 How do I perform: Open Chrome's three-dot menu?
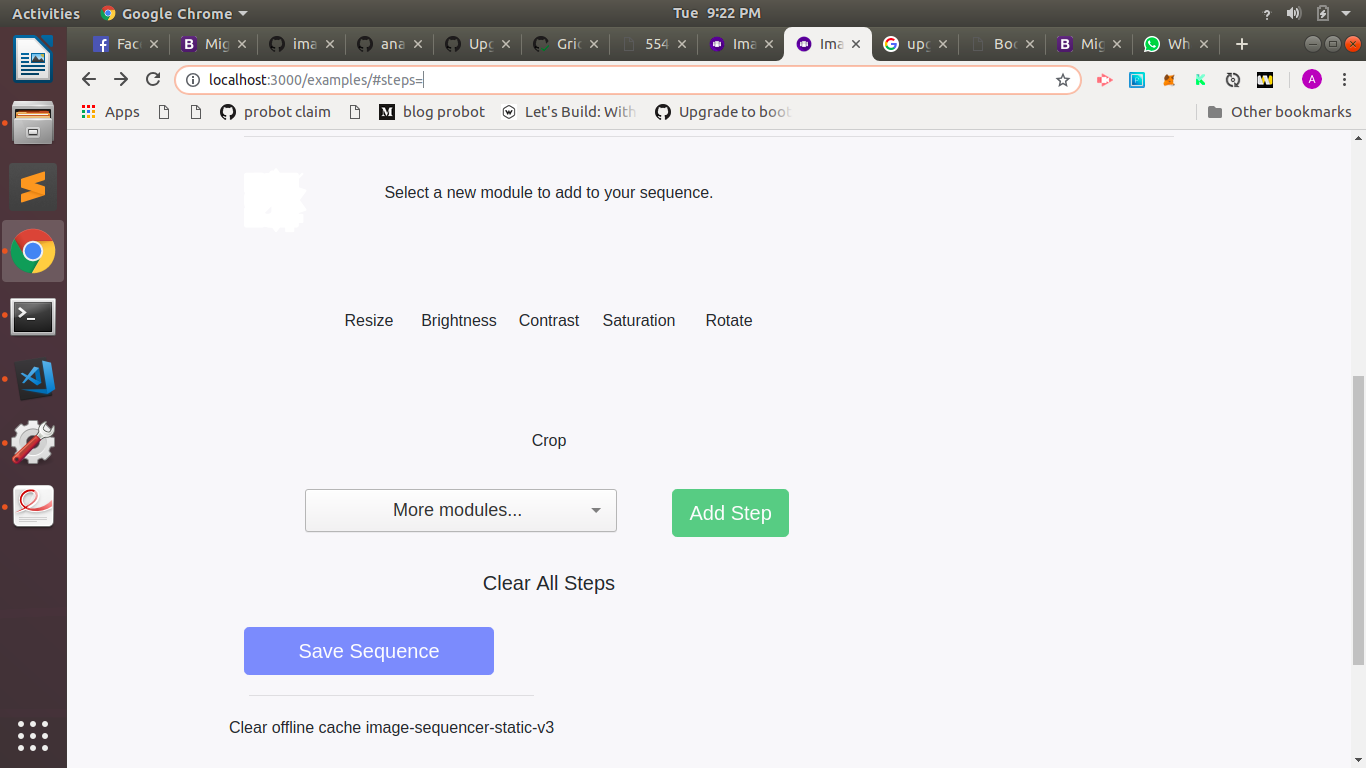coord(1343,80)
